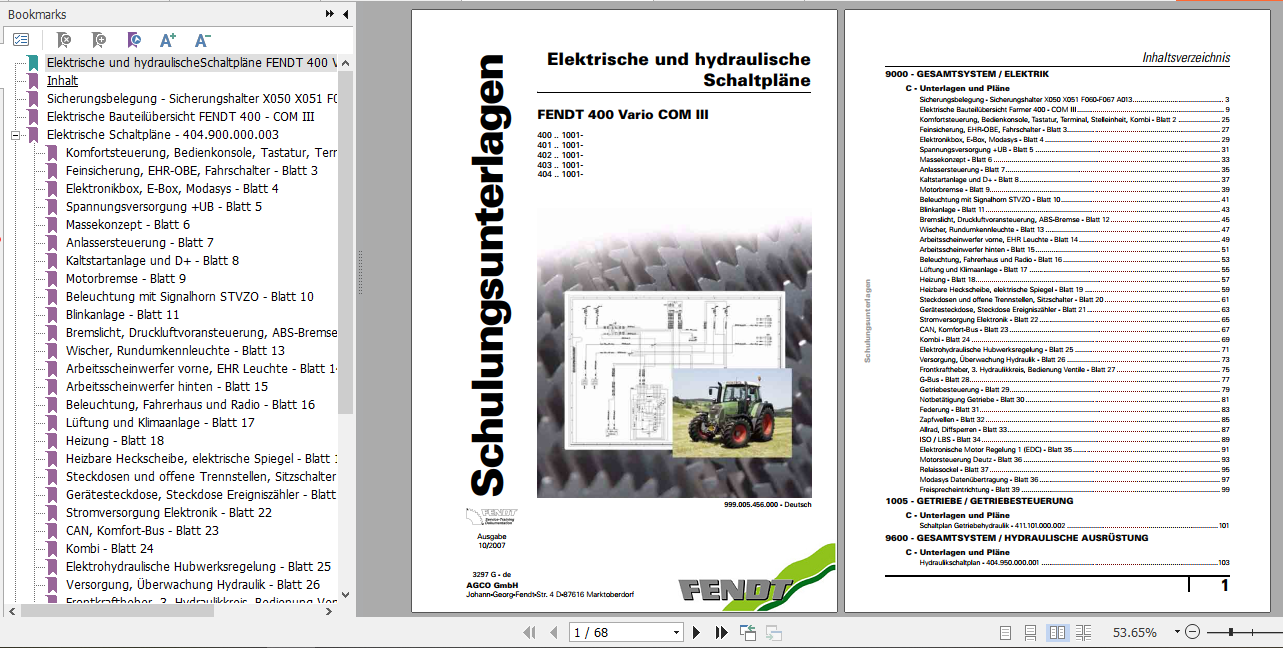This screenshot has height=648, width=1283.
Task: Switch to single page layout
Action: pos(1007,632)
